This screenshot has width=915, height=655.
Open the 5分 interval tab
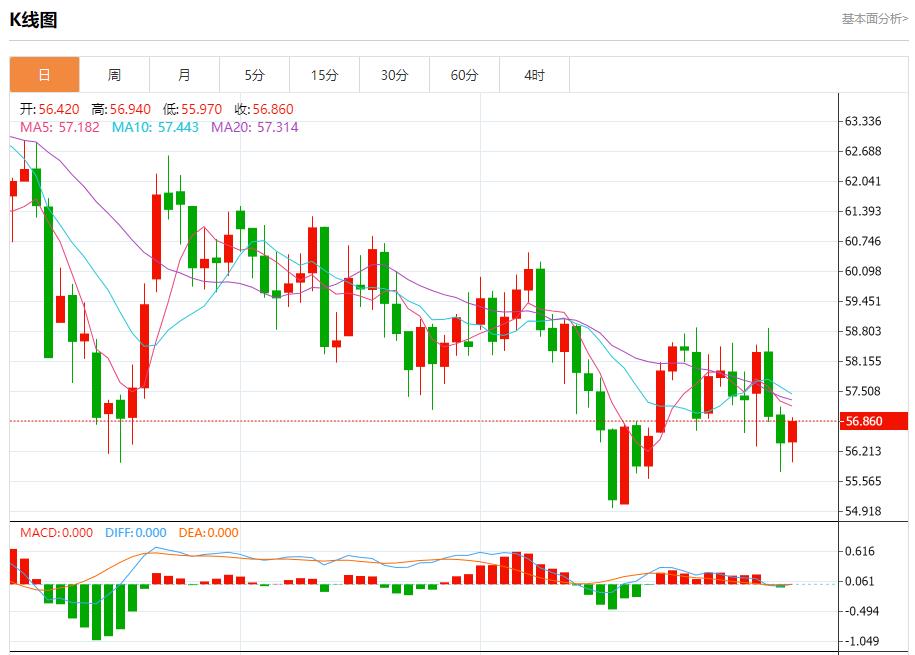click(254, 75)
